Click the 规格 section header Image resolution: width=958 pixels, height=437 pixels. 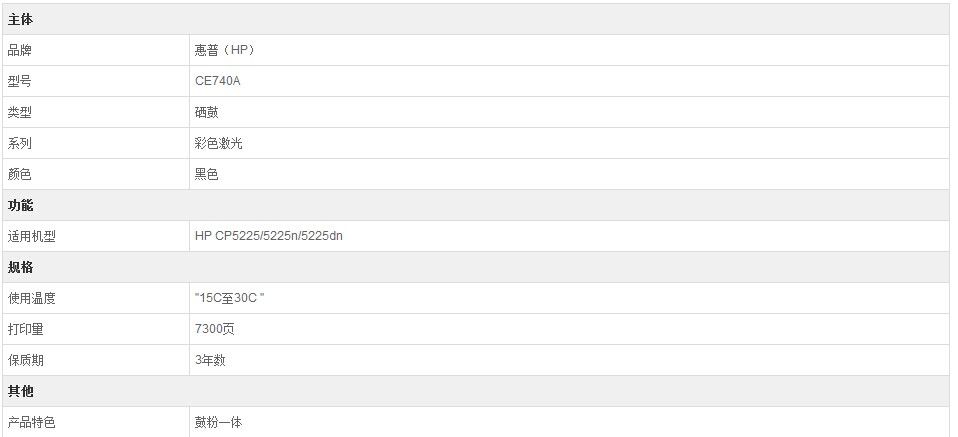click(x=21, y=267)
